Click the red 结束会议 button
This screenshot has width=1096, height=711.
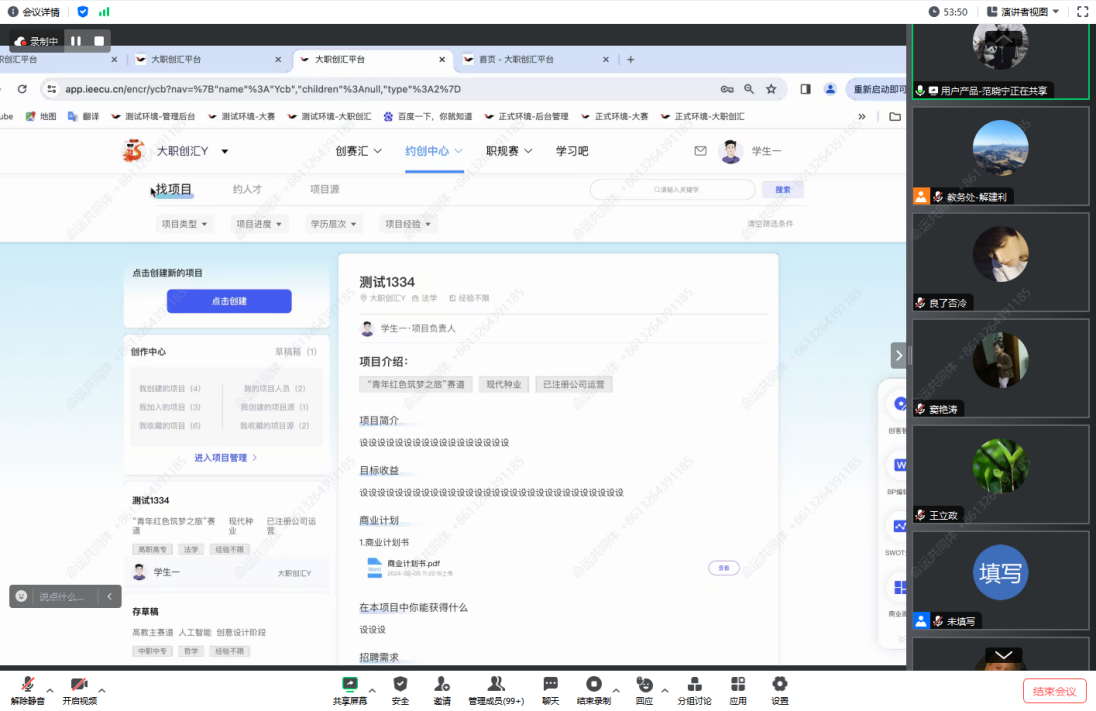[x=1054, y=691]
